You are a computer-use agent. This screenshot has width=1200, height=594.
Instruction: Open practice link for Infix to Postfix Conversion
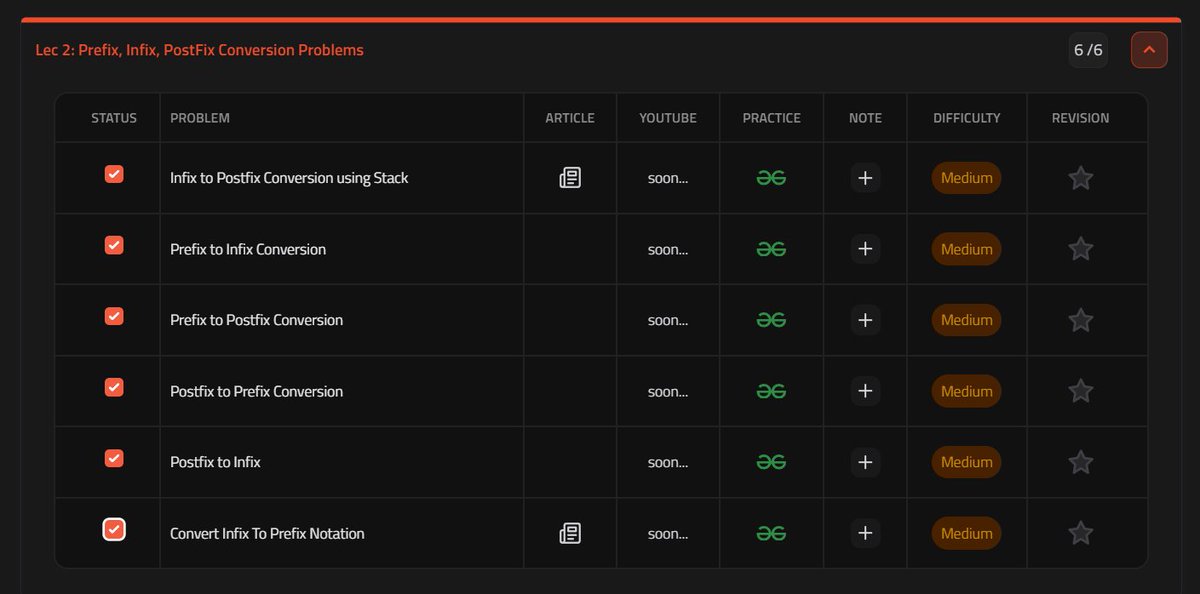pos(770,177)
